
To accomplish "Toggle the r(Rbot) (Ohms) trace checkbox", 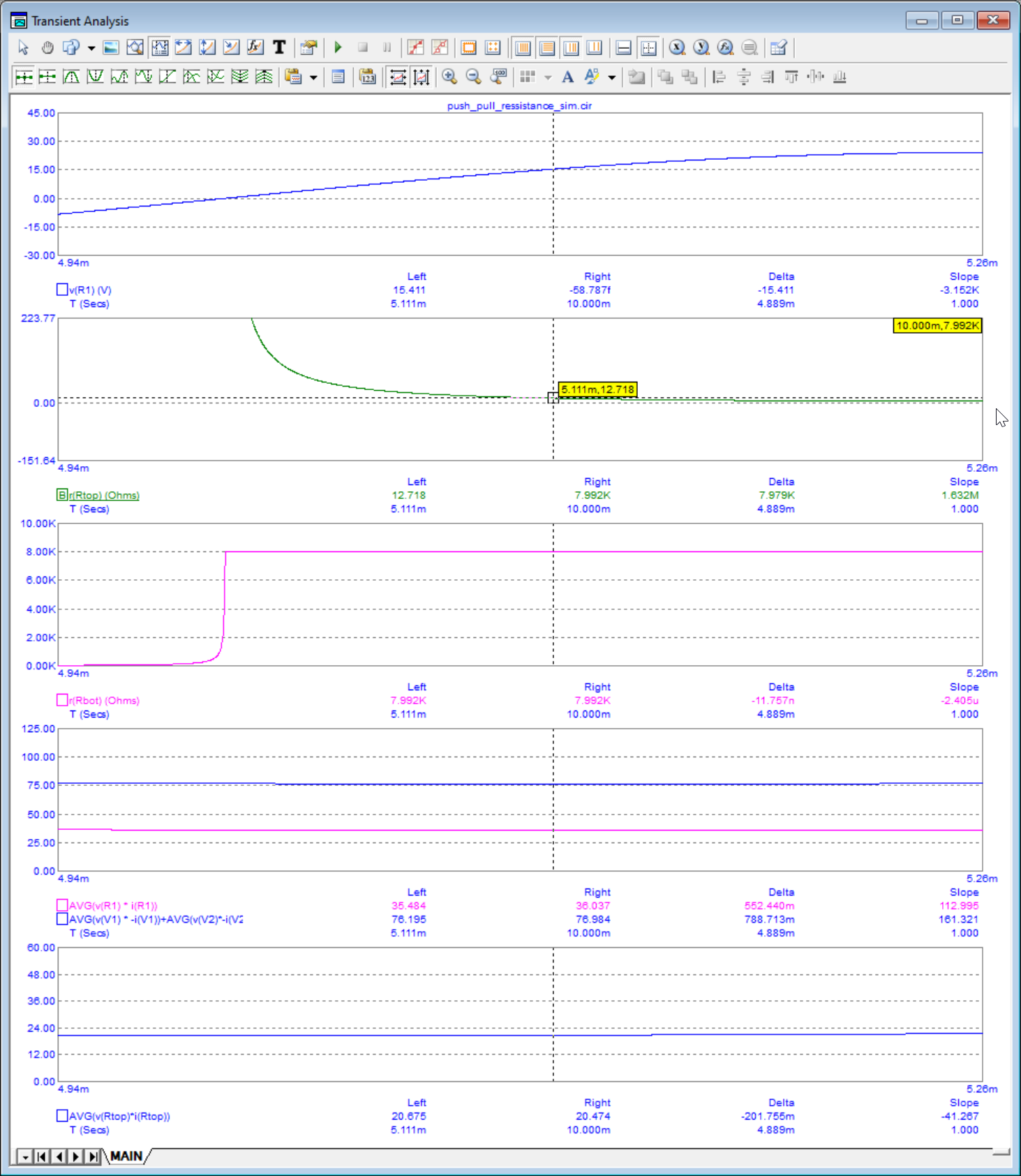I will coord(62,700).
